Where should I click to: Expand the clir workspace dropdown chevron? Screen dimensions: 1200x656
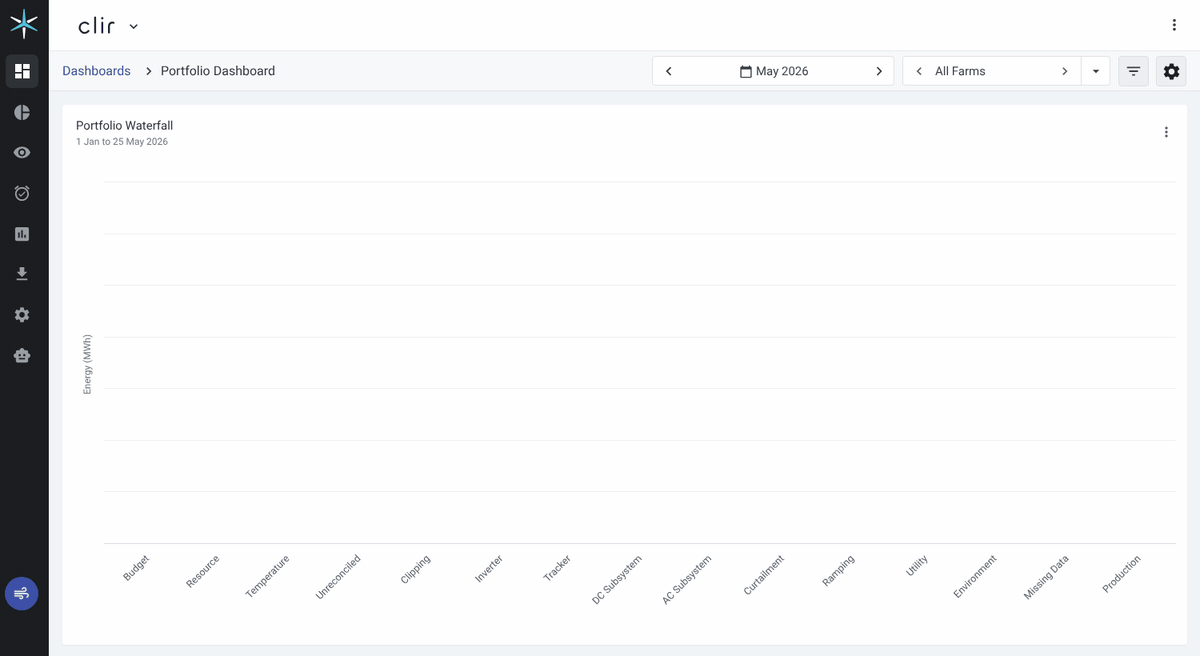point(134,26)
